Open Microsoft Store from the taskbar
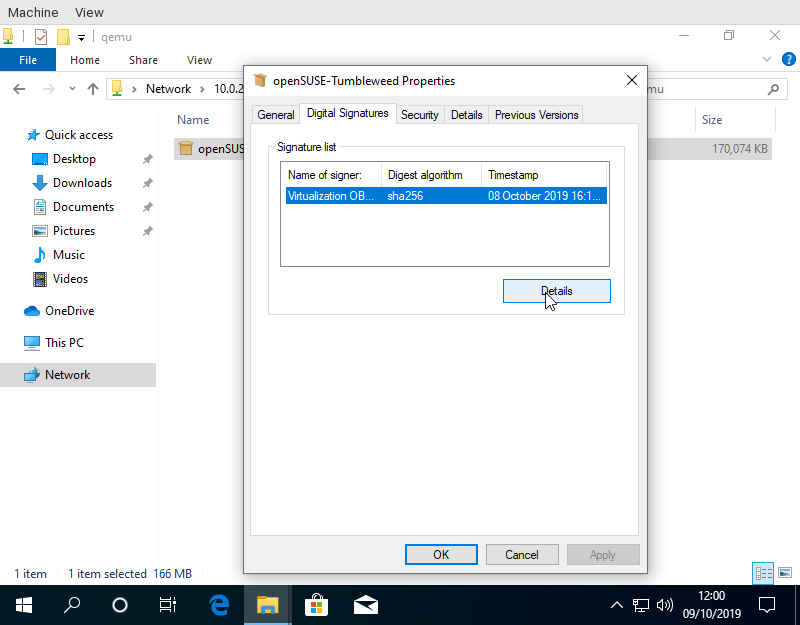The image size is (800, 625). (316, 605)
